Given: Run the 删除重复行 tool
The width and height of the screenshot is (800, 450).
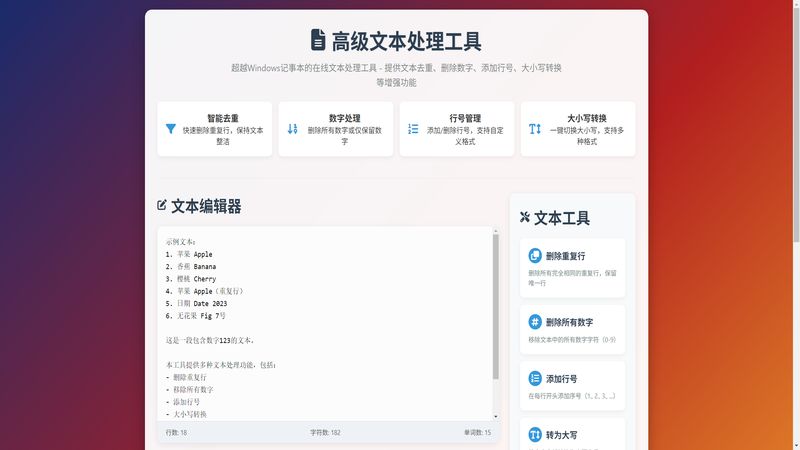Looking at the screenshot, I should [573, 267].
